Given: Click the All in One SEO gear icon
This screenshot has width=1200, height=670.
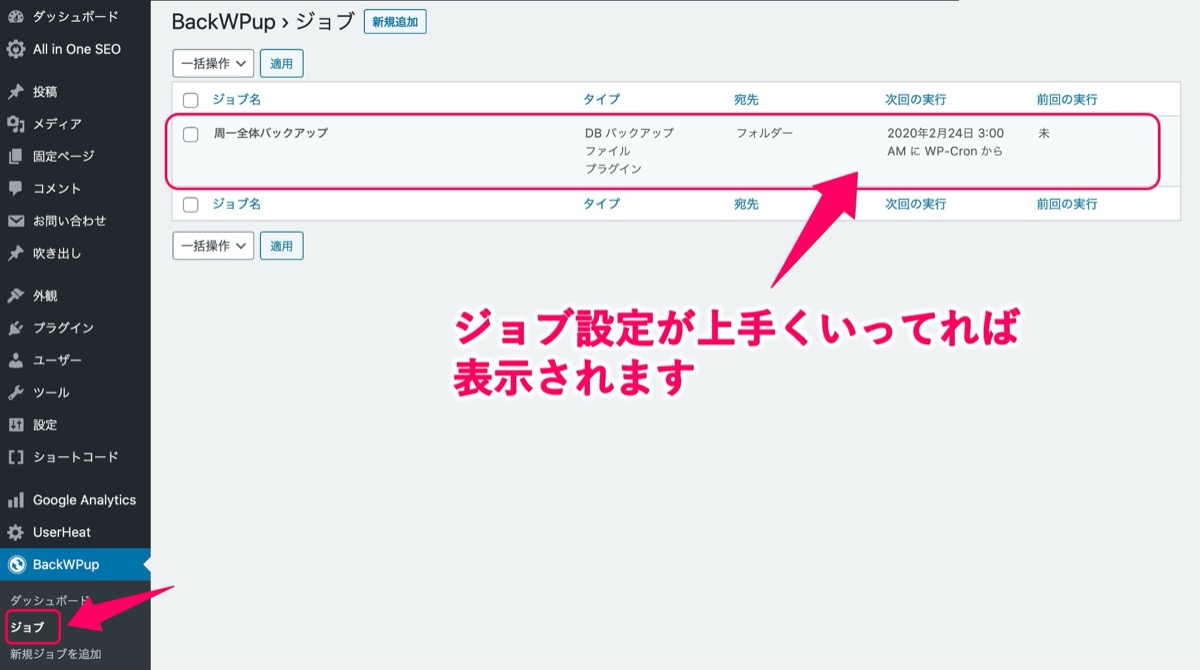Looking at the screenshot, I should pyautogui.click(x=16, y=49).
